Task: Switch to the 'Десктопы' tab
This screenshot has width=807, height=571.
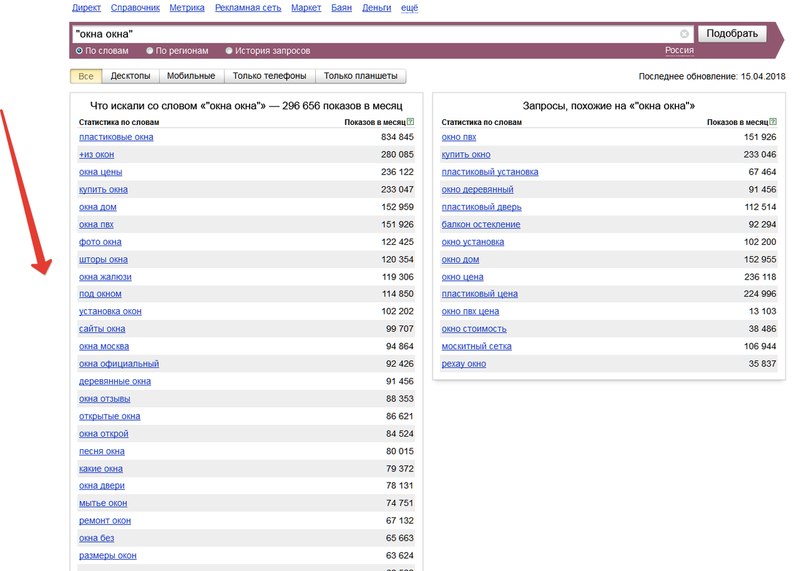Action: [130, 76]
